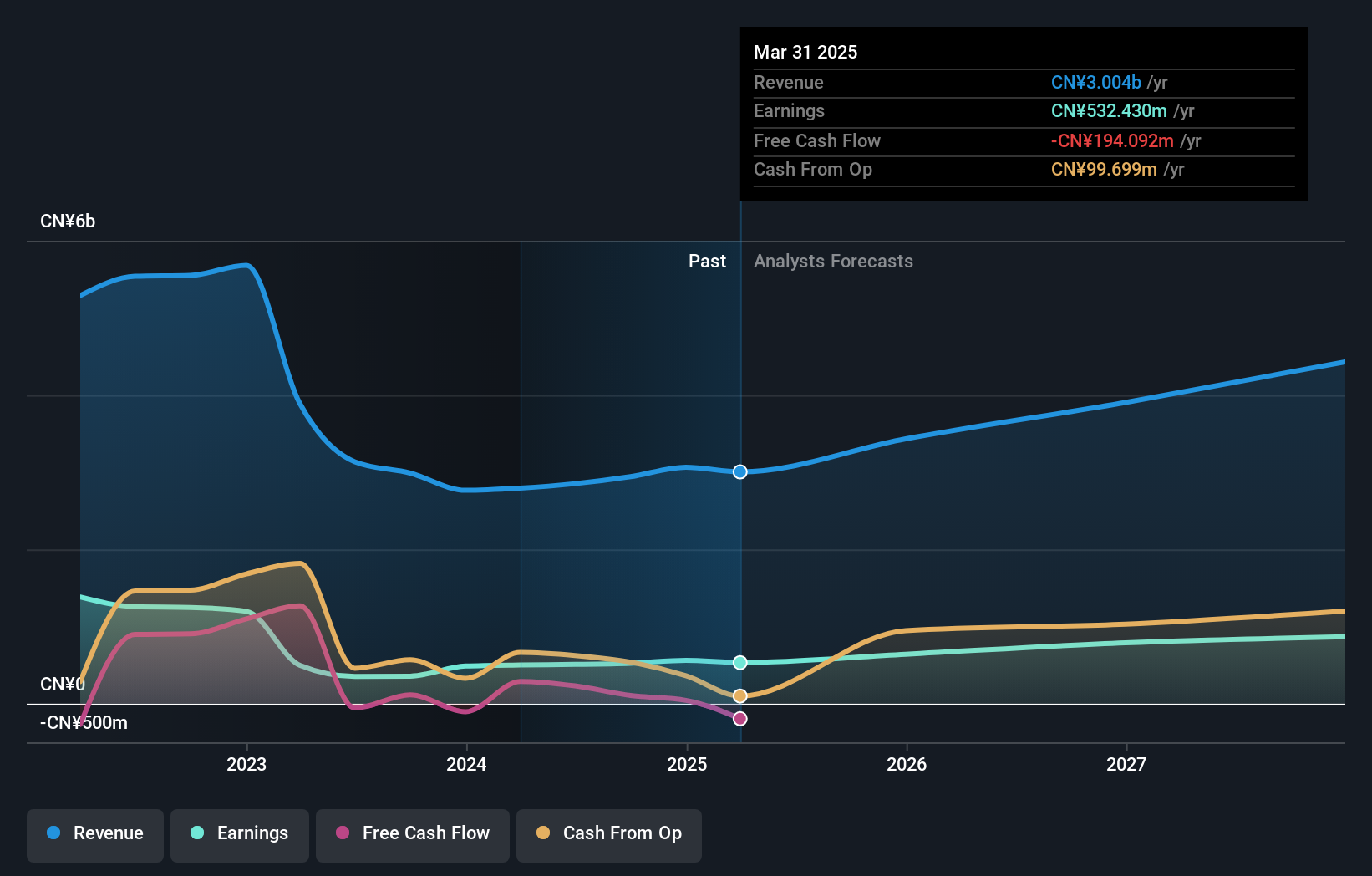Click the -CN¥500m y-axis label
1372x876 pixels.
tap(84, 723)
